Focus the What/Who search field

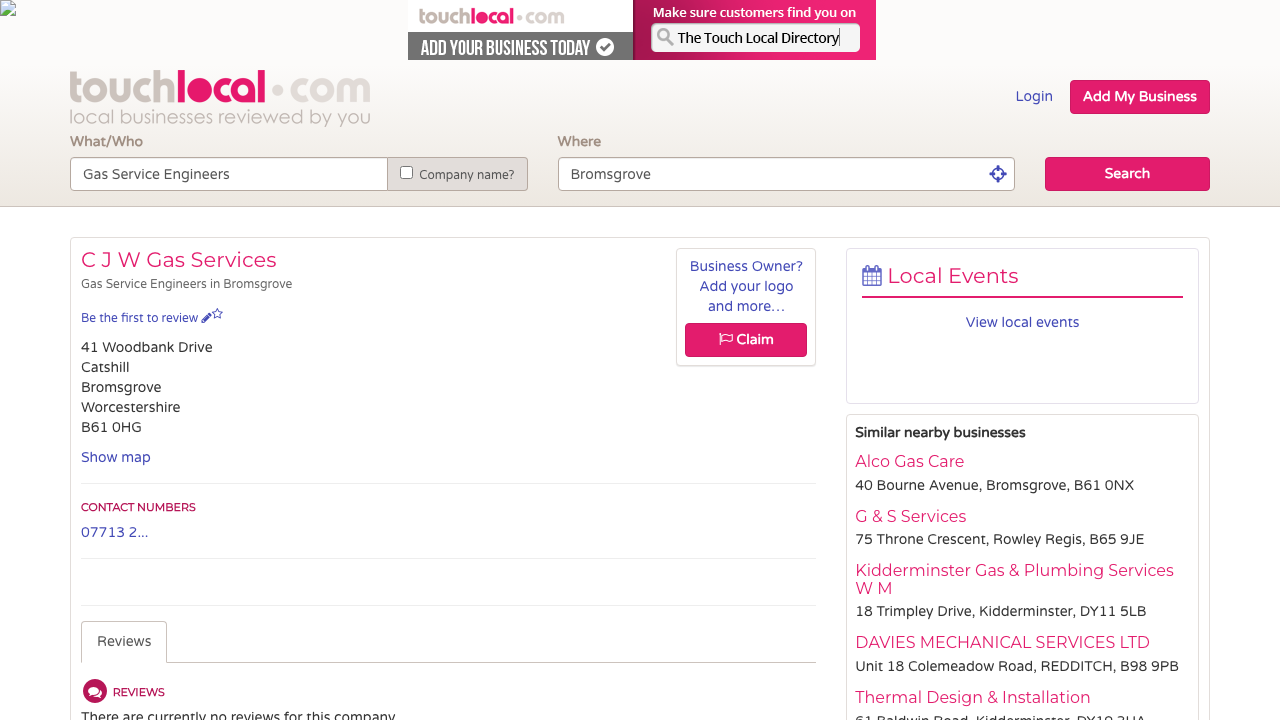[228, 174]
